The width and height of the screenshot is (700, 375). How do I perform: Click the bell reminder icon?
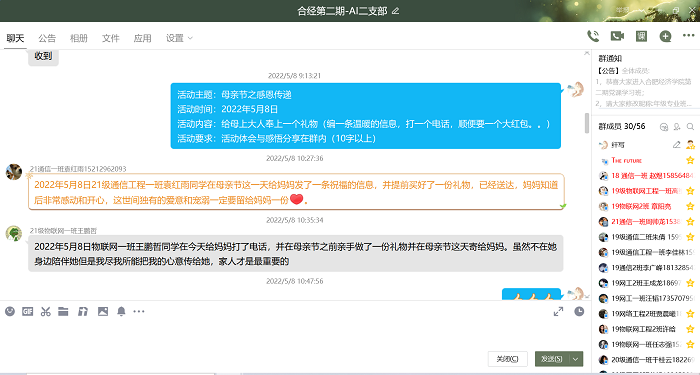121,311
